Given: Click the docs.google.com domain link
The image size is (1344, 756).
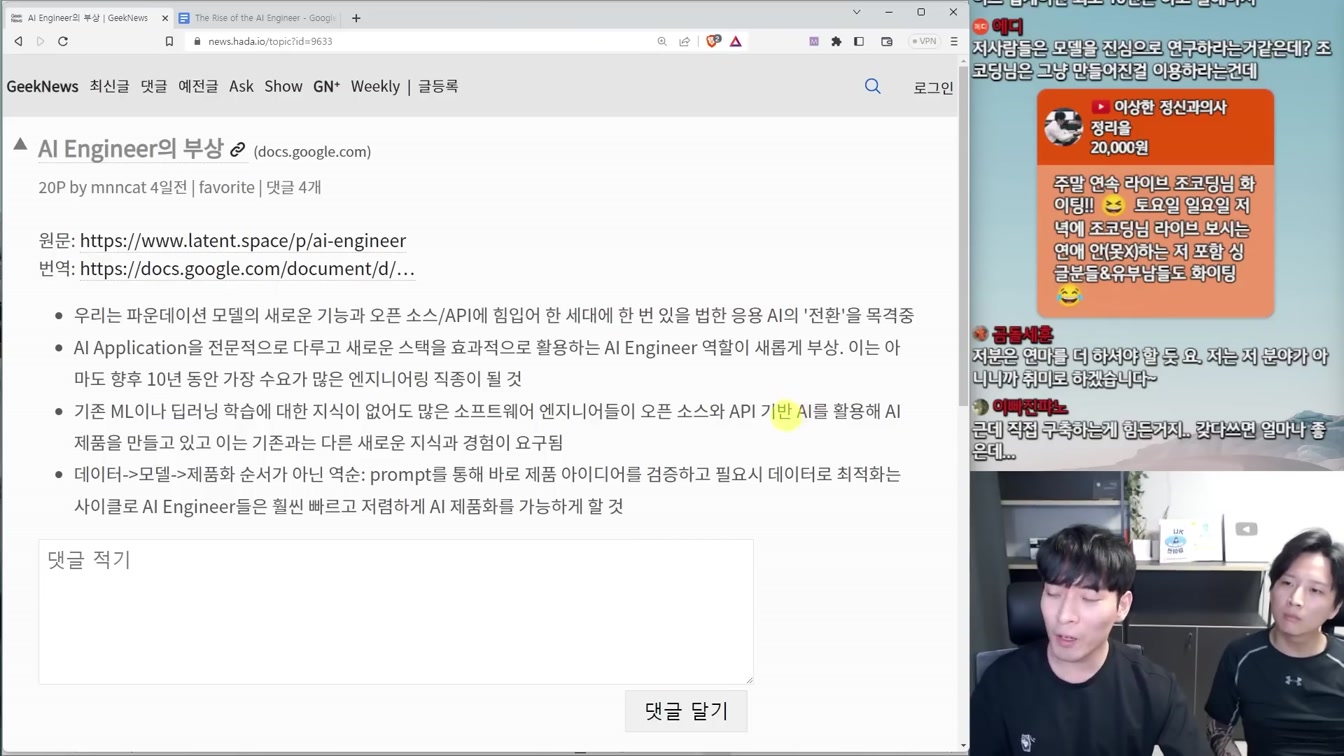Looking at the screenshot, I should [312, 151].
